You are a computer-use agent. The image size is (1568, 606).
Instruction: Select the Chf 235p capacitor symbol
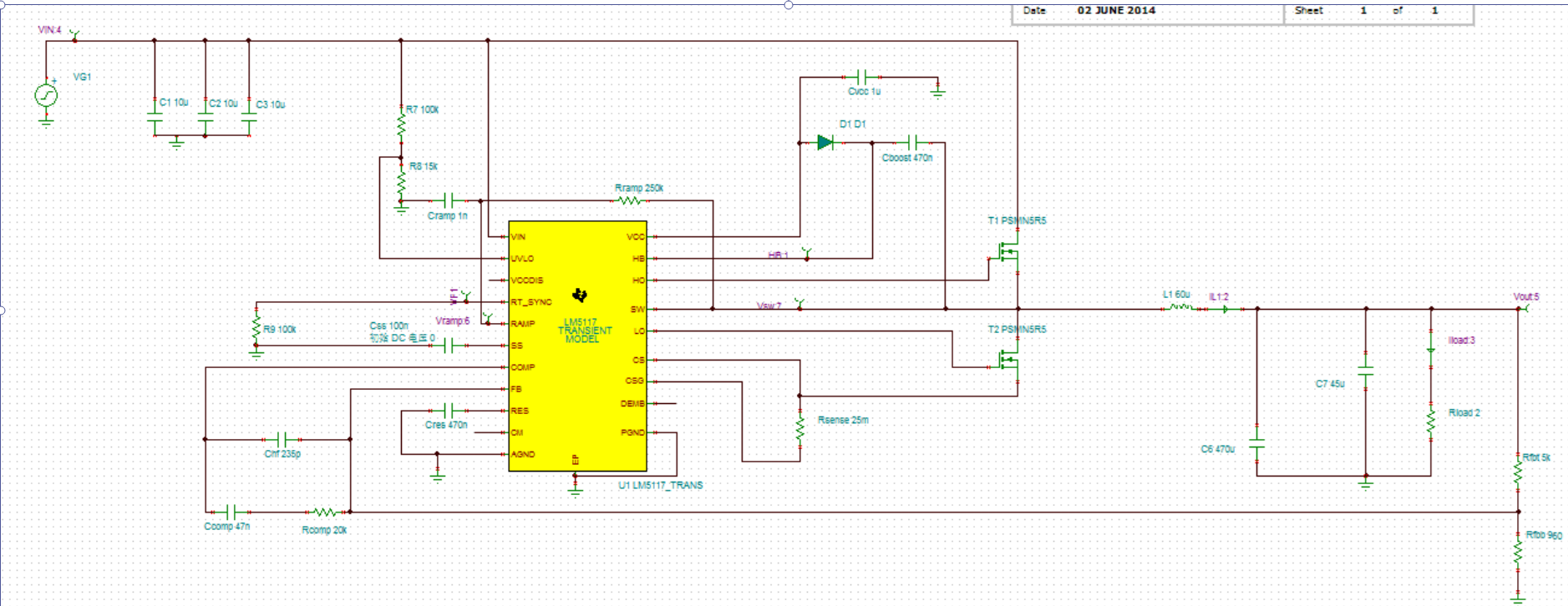[283, 439]
